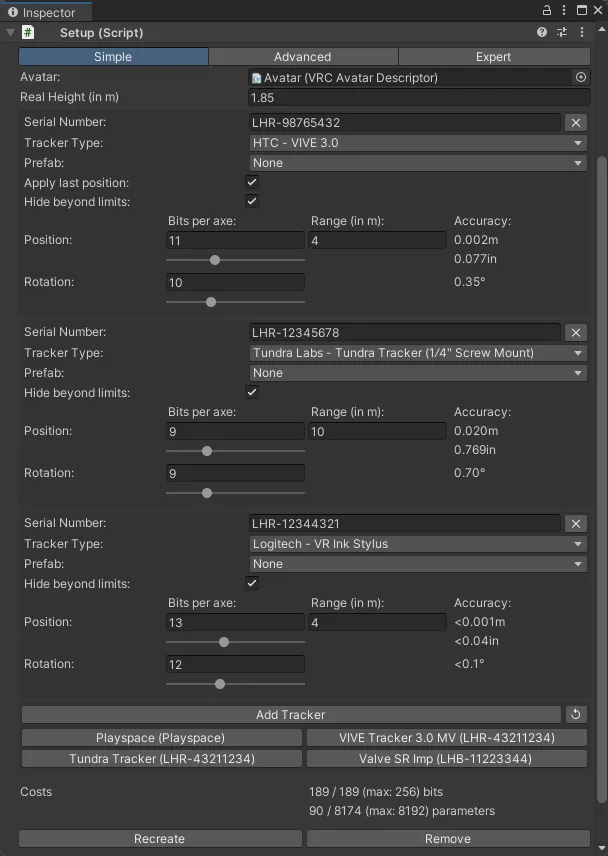Remove tracker LHR-12345678

[576, 332]
